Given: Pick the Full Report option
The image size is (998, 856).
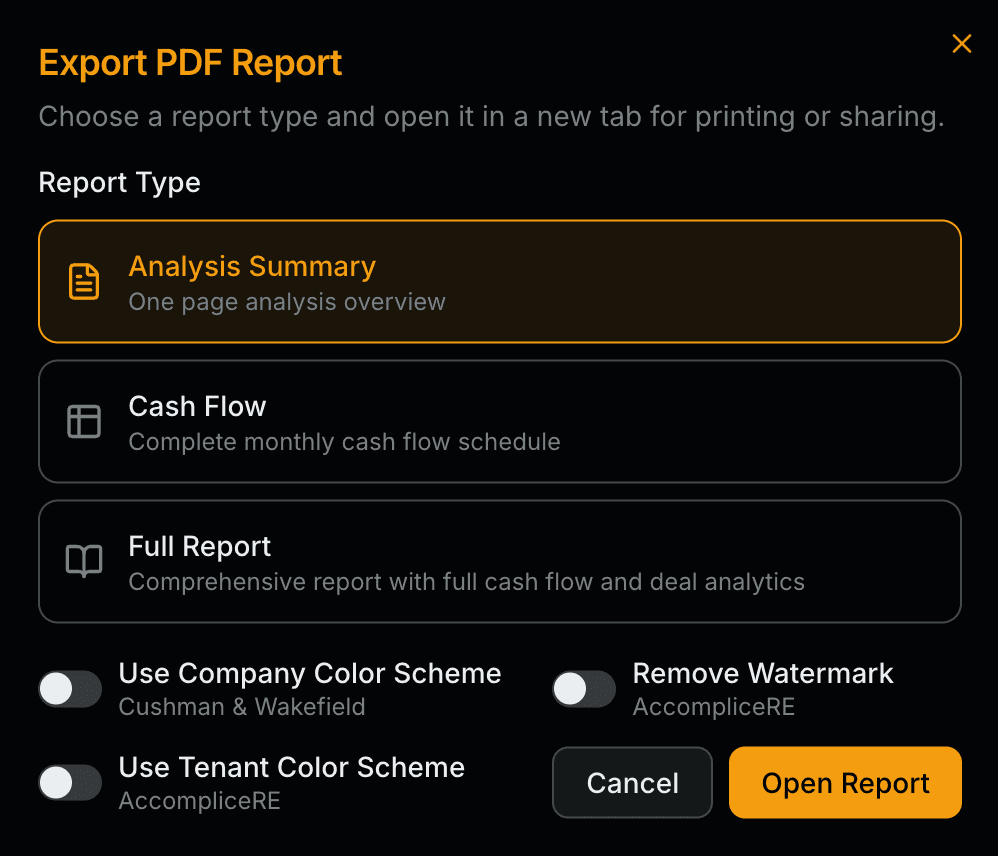Looking at the screenshot, I should point(500,561).
